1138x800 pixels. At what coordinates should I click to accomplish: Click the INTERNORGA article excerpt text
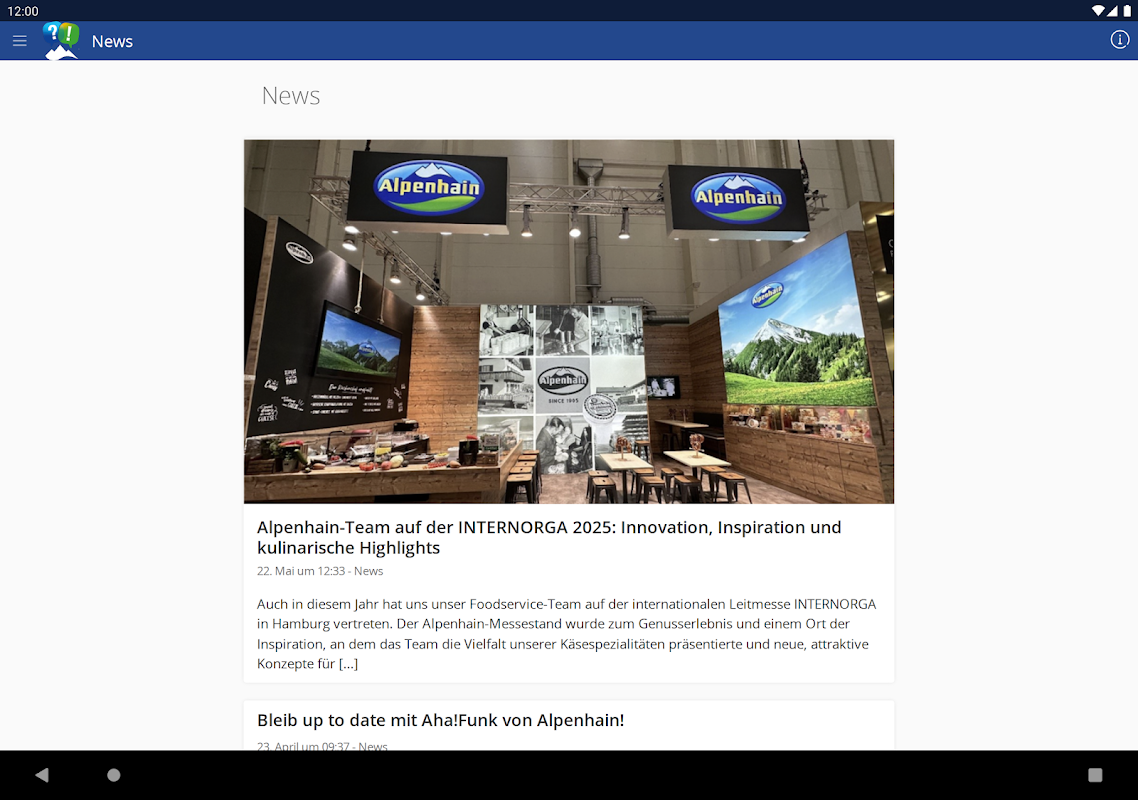tap(567, 634)
